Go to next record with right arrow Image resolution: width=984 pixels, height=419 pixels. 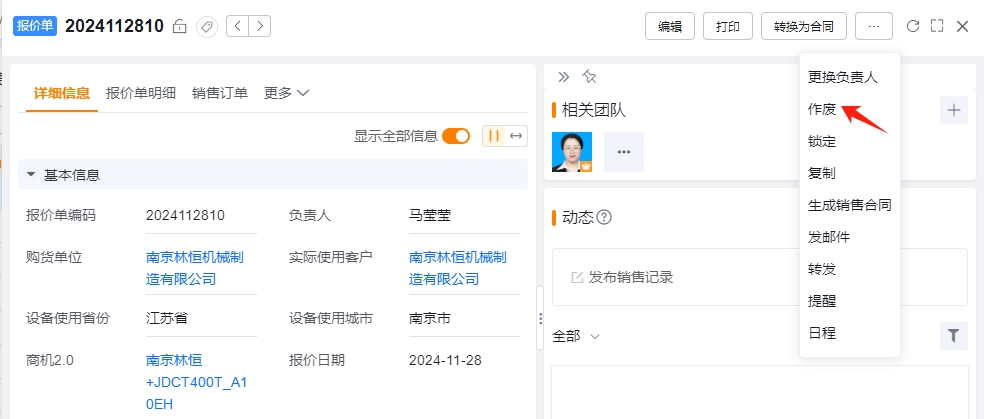click(x=260, y=26)
